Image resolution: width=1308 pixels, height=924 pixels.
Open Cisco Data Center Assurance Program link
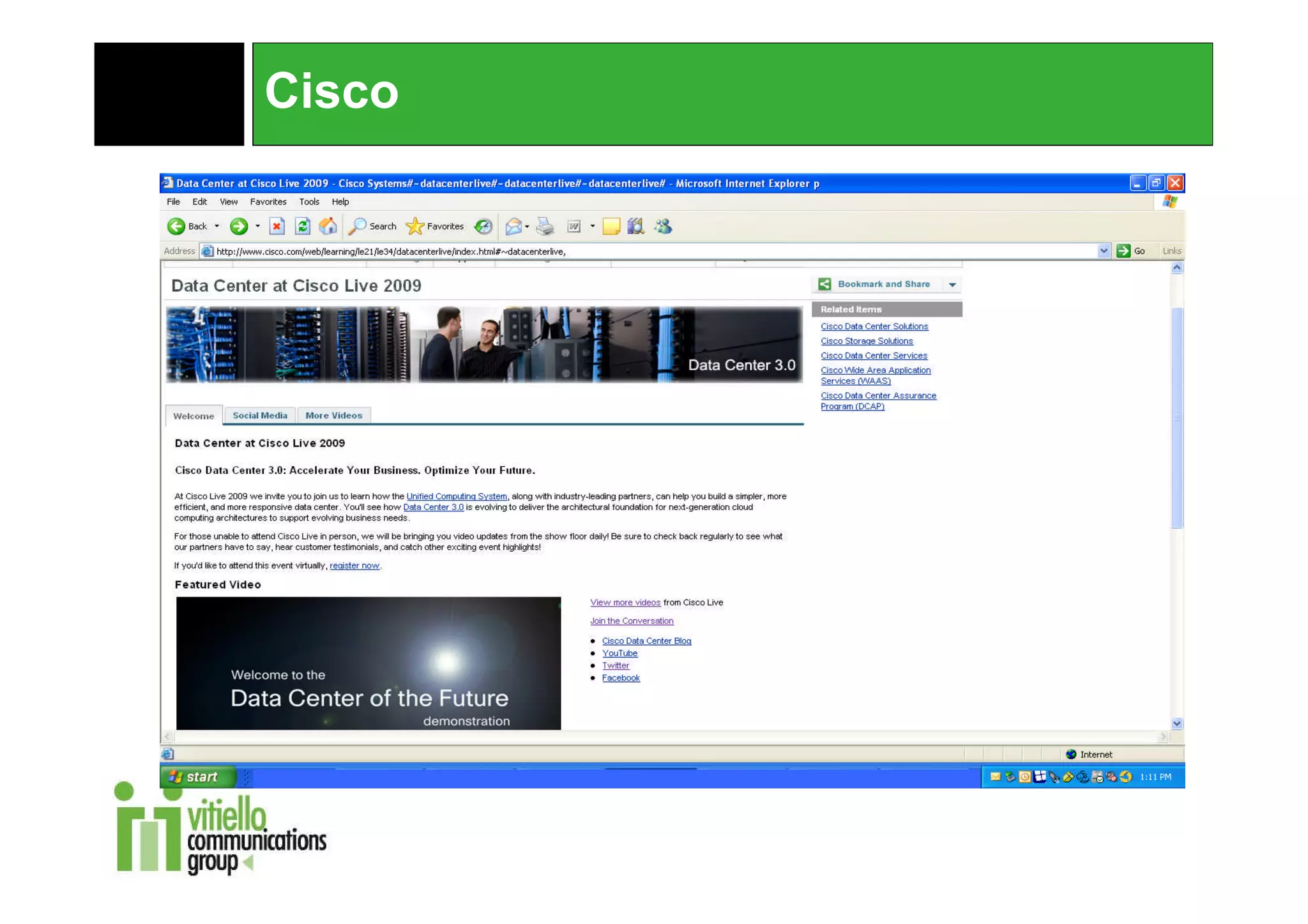coord(878,401)
